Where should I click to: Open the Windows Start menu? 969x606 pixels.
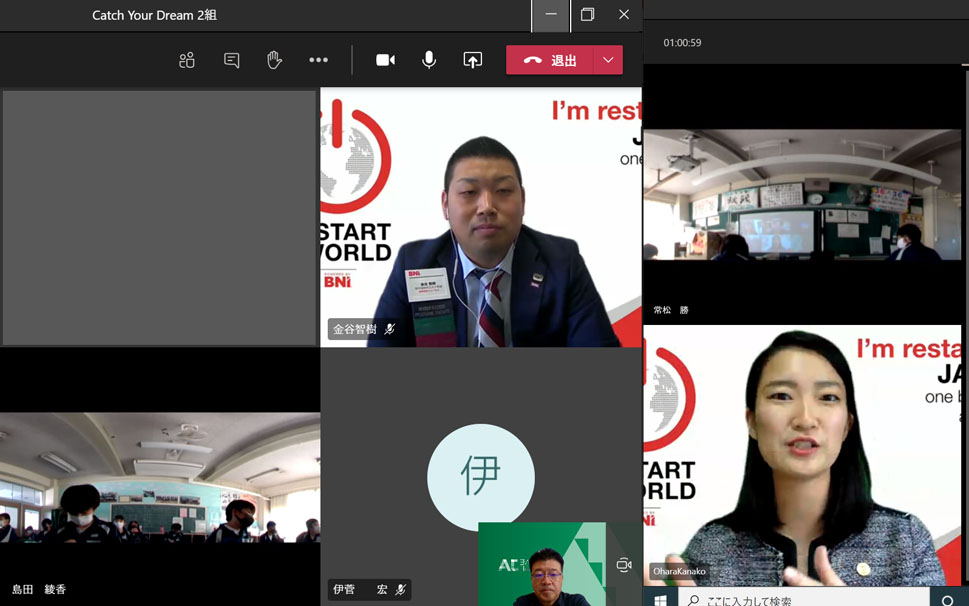[660, 599]
